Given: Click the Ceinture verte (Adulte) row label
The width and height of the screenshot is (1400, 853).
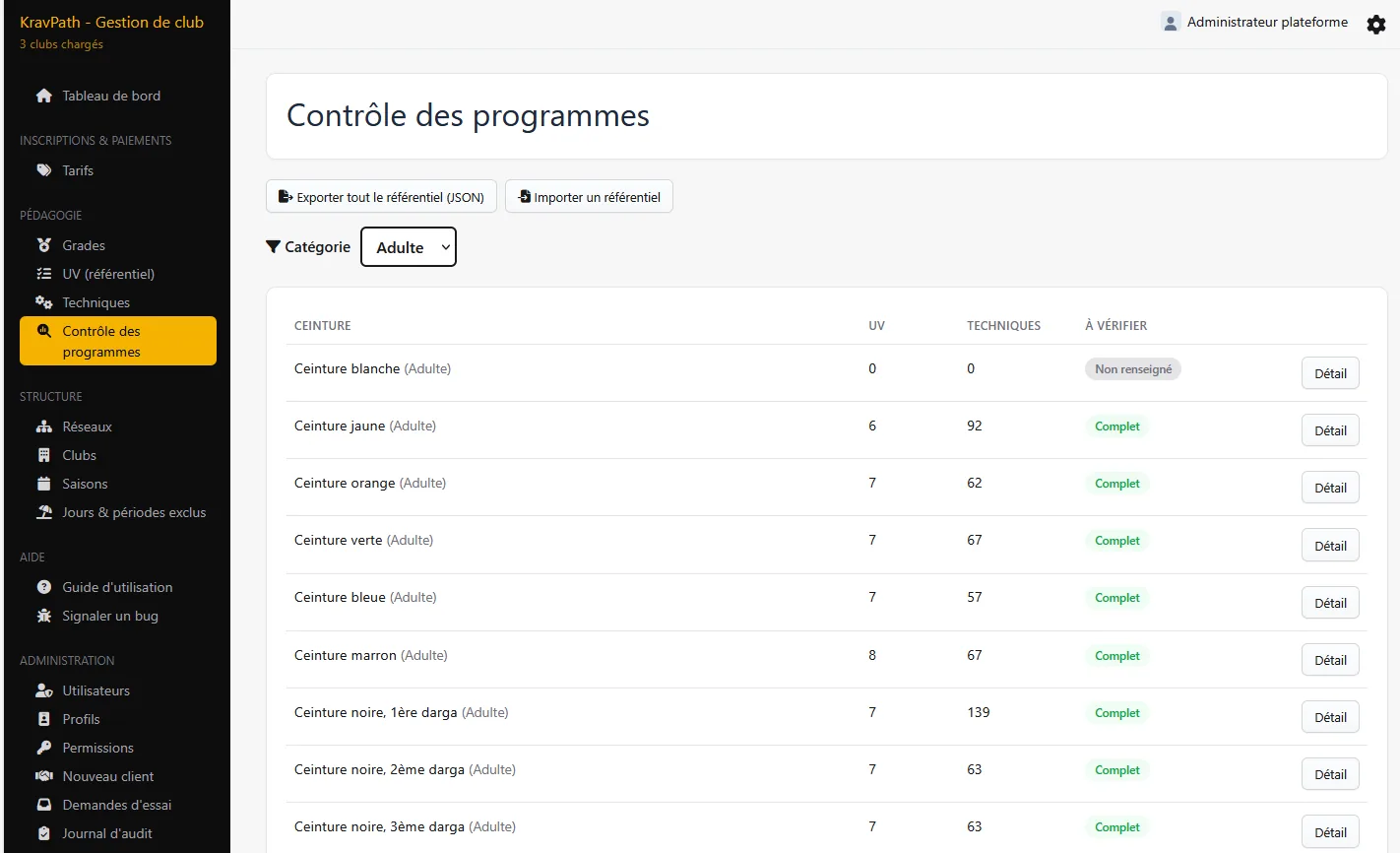Looking at the screenshot, I should [363, 540].
